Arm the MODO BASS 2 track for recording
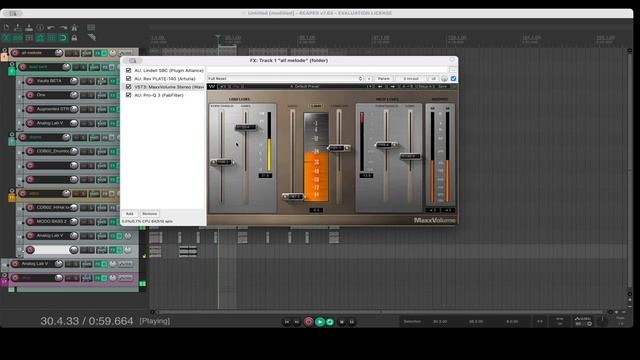Viewport: 640px width, 360px height. coord(31,222)
